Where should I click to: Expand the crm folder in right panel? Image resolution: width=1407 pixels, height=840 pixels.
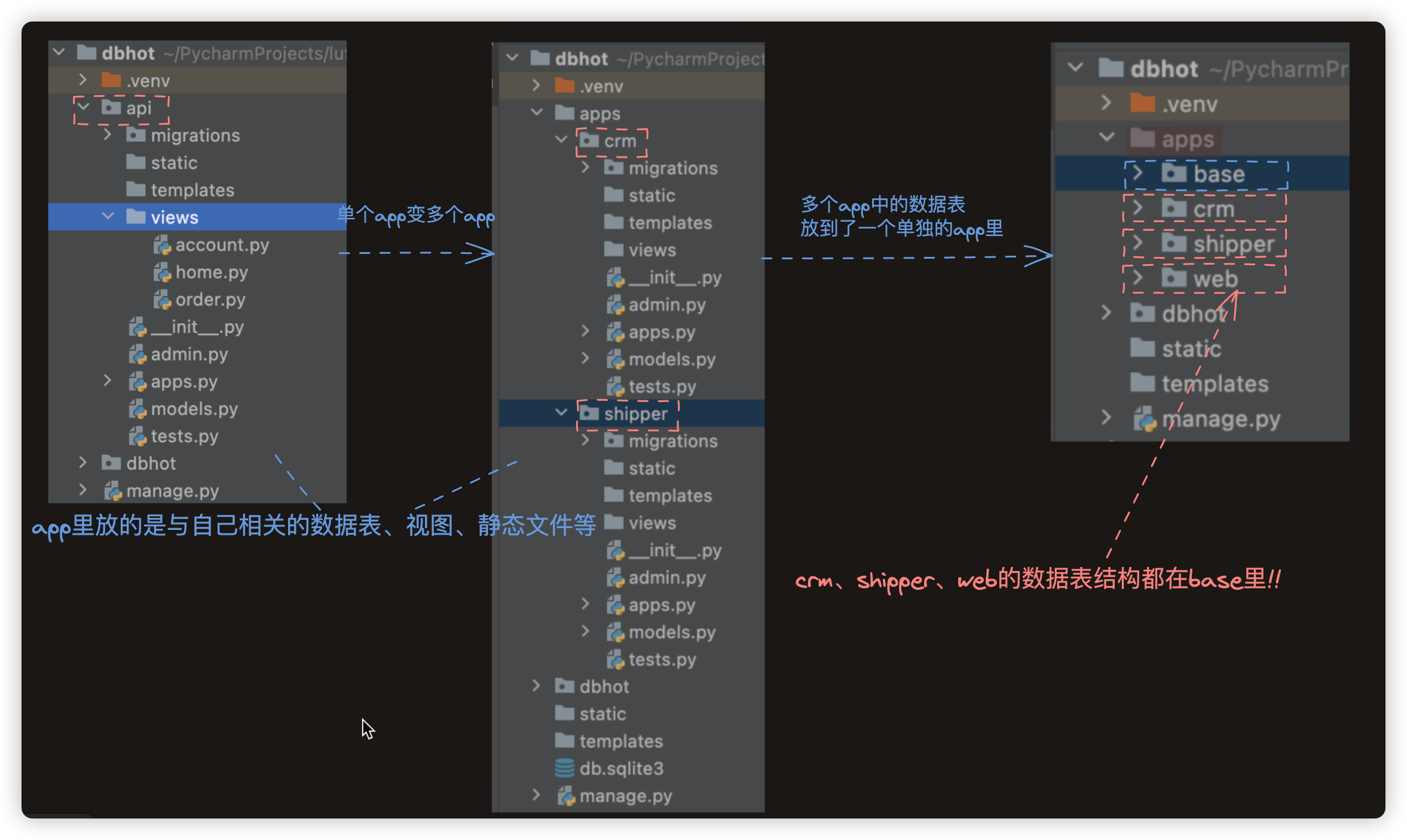click(1137, 209)
